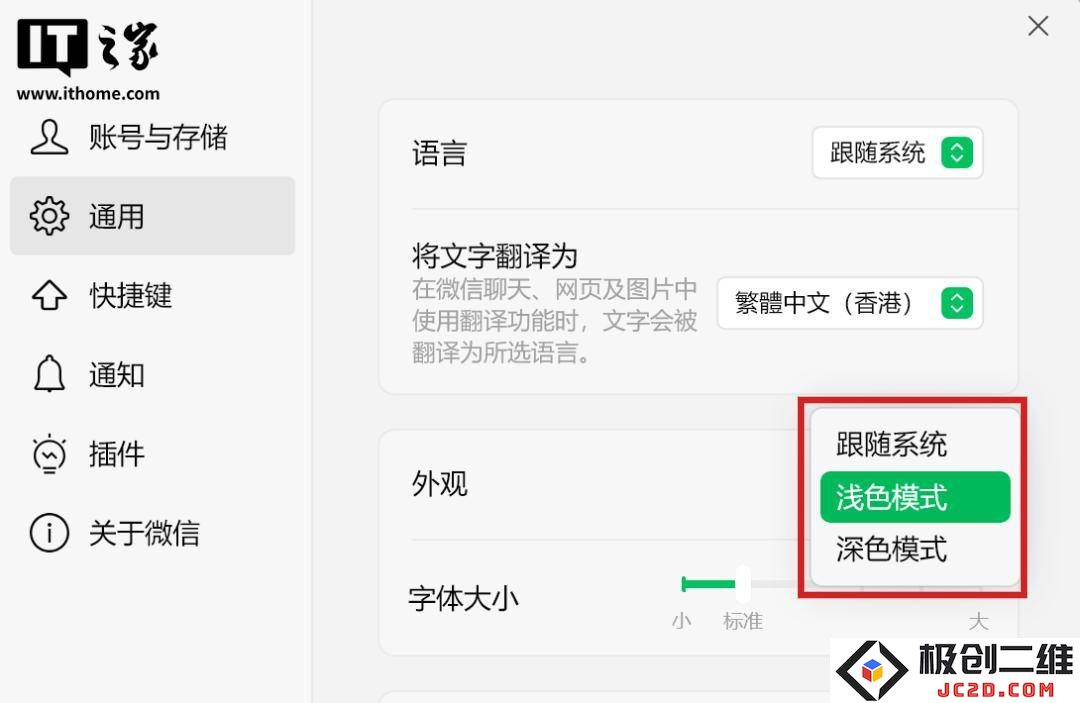Click the IT之家 logo
The image size is (1080, 703).
point(88,48)
